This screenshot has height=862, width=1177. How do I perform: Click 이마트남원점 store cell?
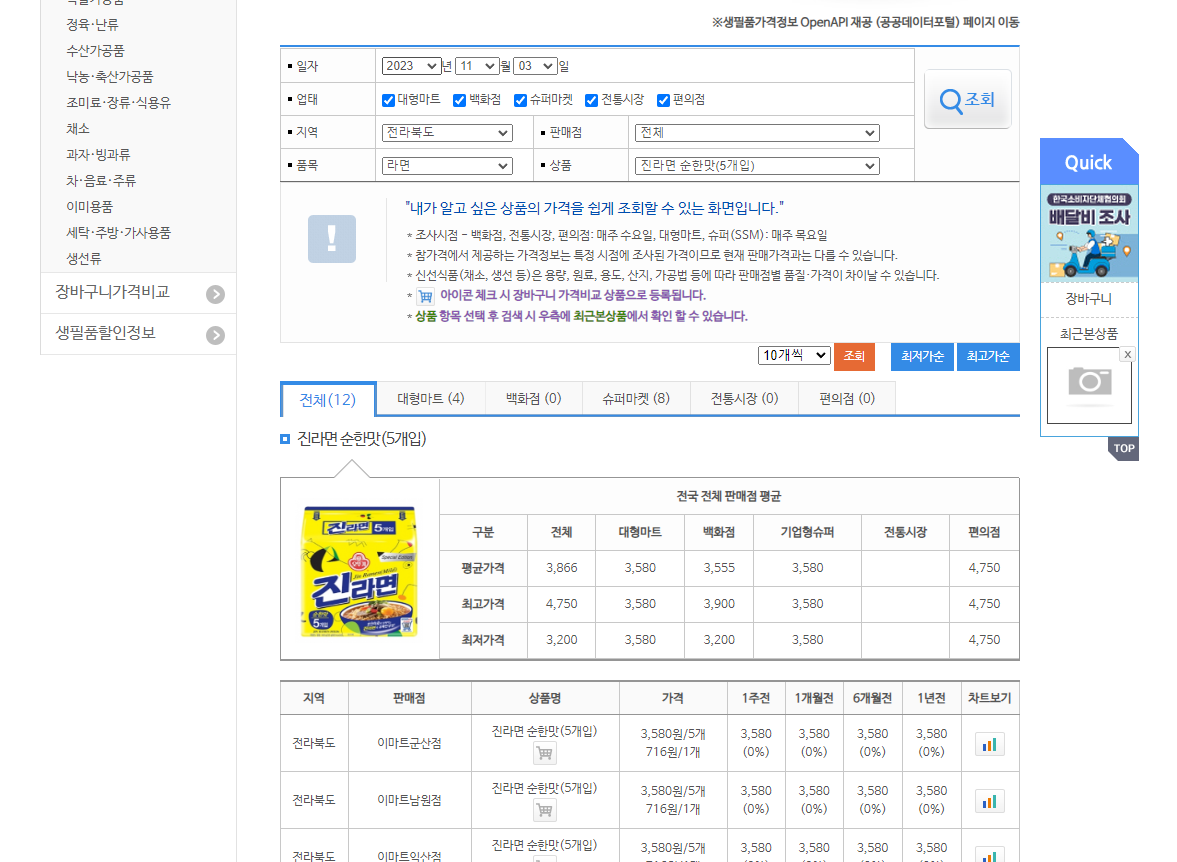(x=409, y=800)
